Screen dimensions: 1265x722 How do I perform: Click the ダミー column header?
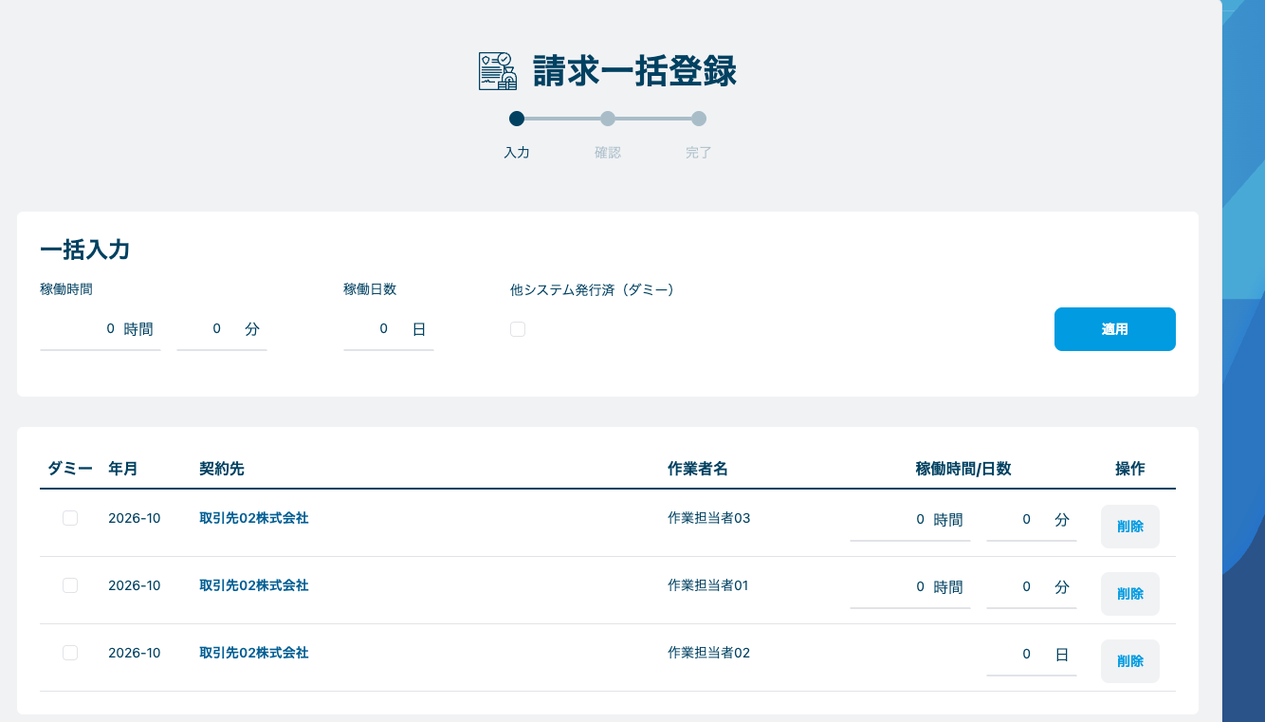(x=70, y=468)
